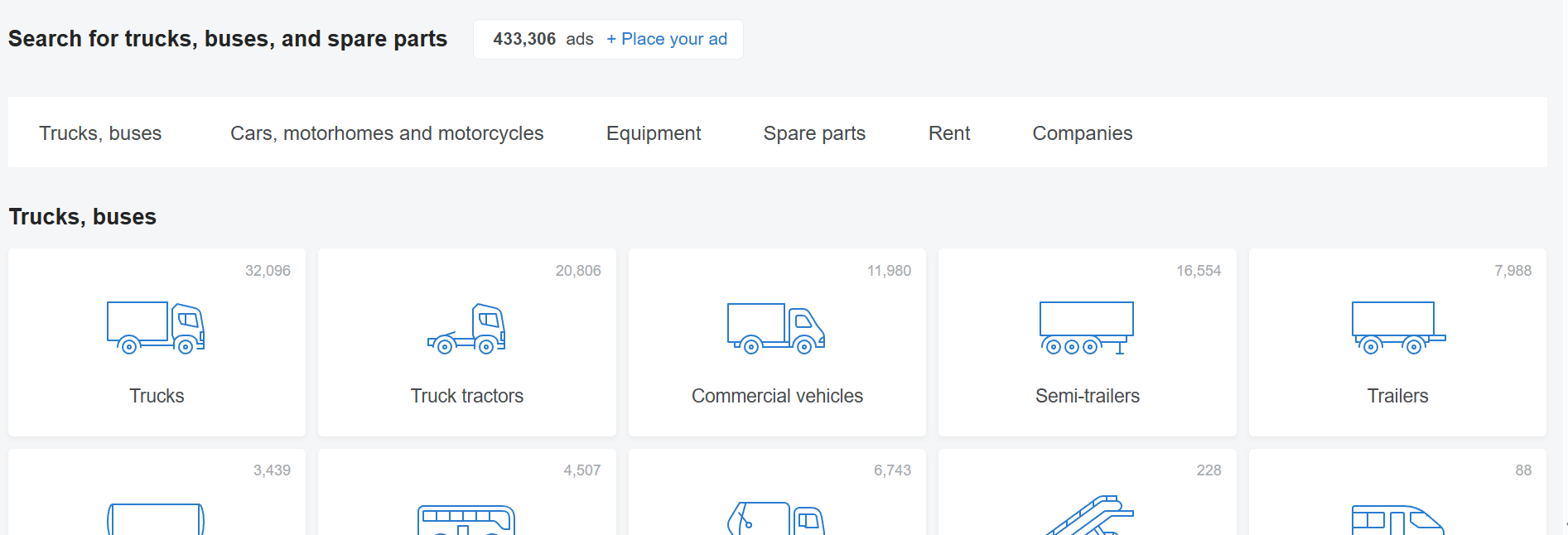Image resolution: width=1568 pixels, height=535 pixels.
Task: Click the 88 ad count
Action: tap(1523, 470)
